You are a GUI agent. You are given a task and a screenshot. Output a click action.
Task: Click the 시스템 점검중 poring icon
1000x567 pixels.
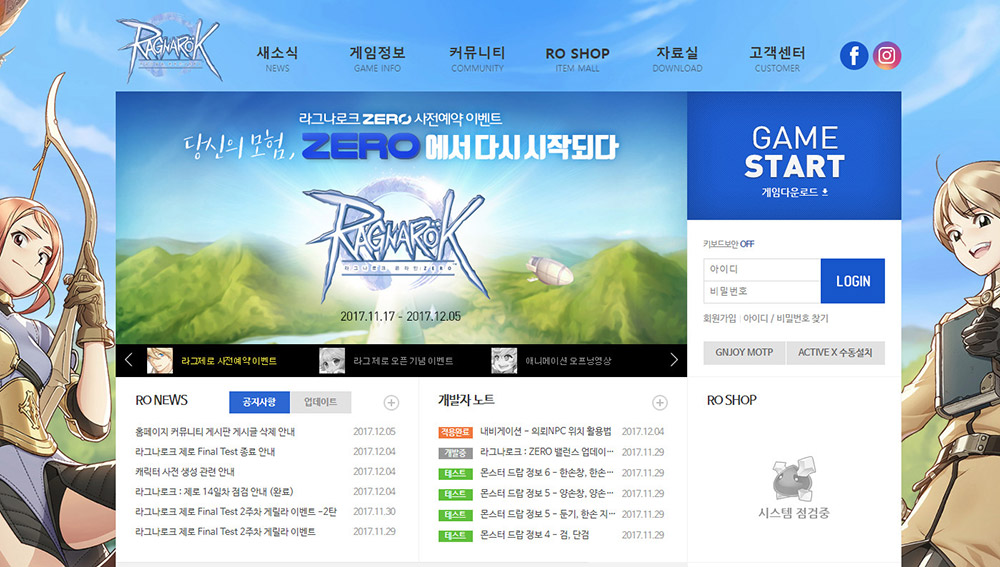(x=793, y=479)
